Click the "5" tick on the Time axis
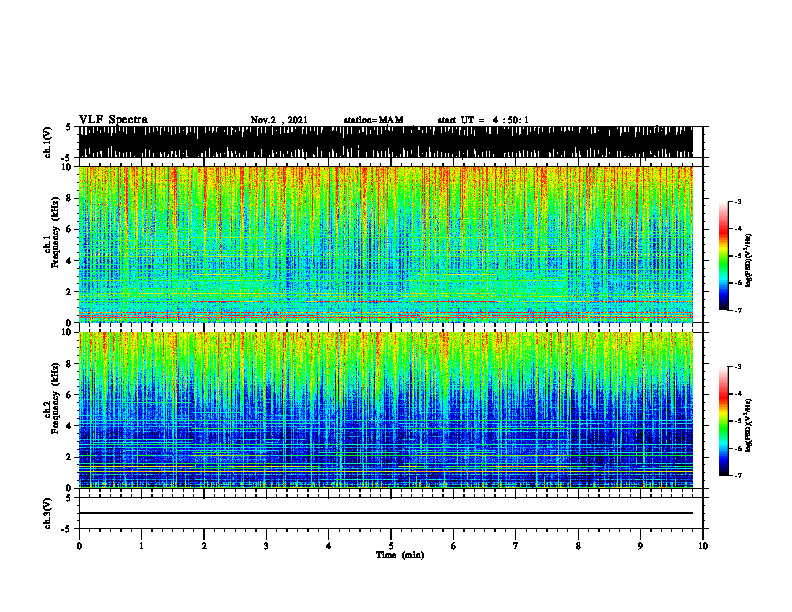The image size is (792, 612). 391,546
